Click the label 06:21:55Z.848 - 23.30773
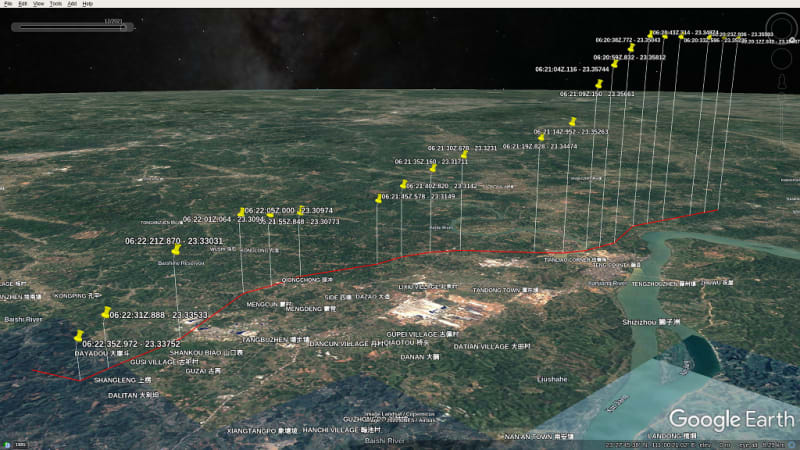Screen dimensions: 800x450 (x=299, y=221)
